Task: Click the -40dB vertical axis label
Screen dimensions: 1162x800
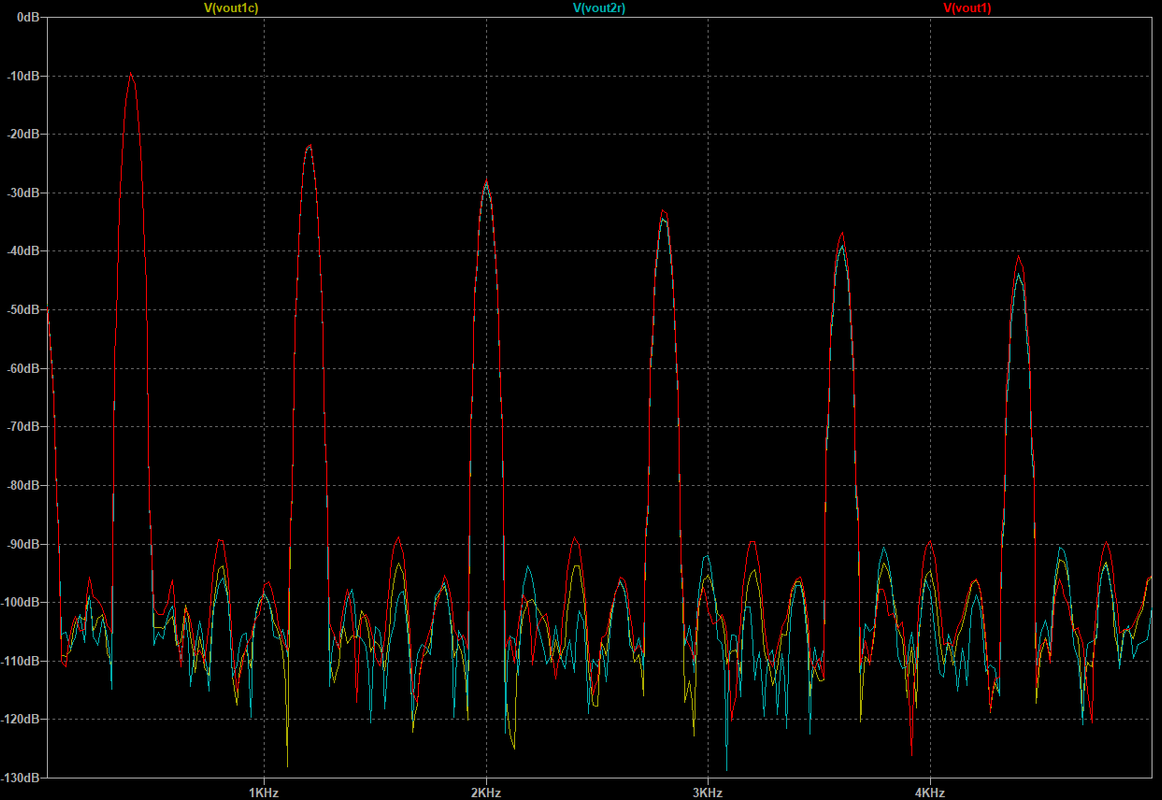Action: tap(24, 251)
